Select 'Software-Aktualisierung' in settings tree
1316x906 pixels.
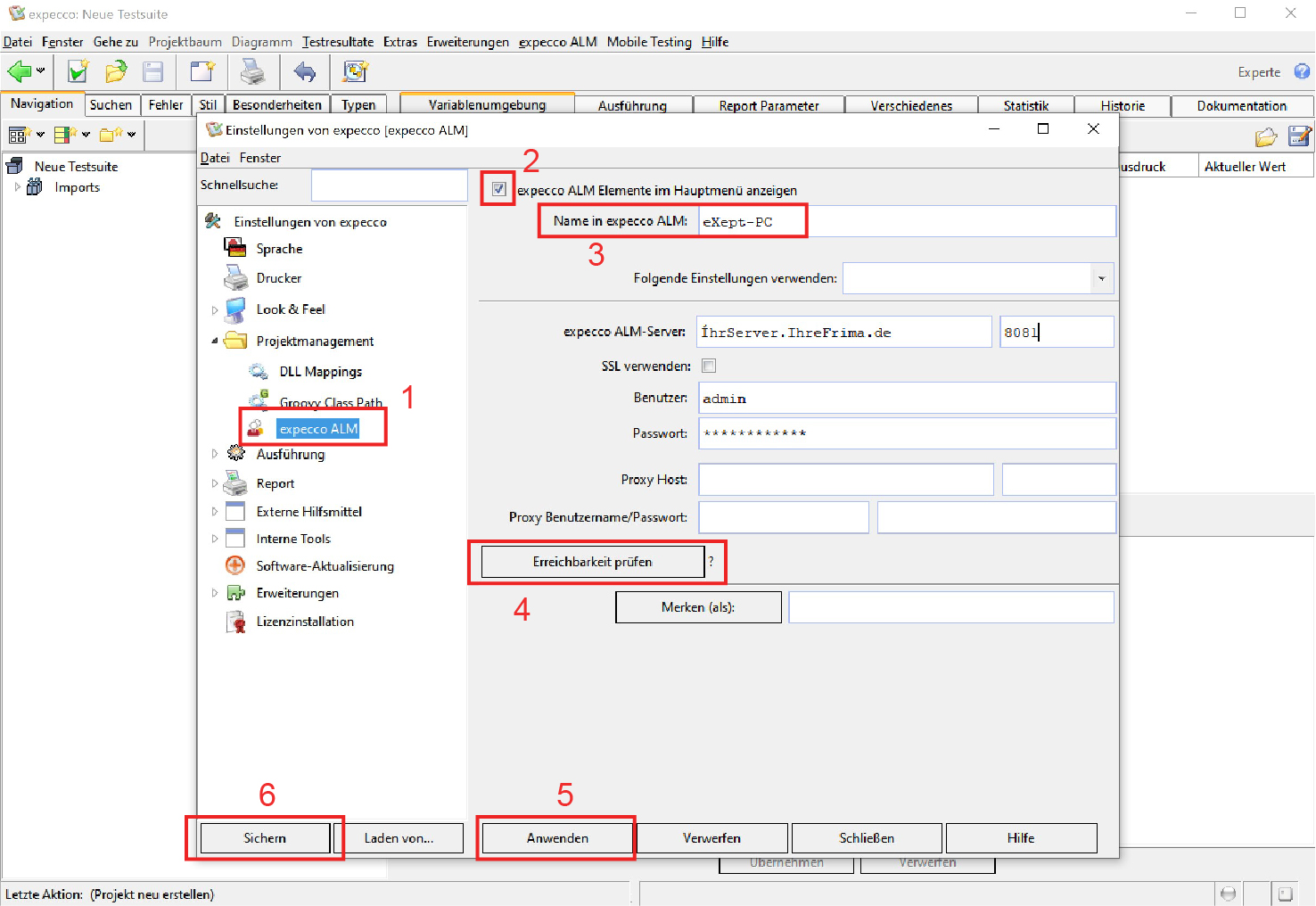(325, 566)
